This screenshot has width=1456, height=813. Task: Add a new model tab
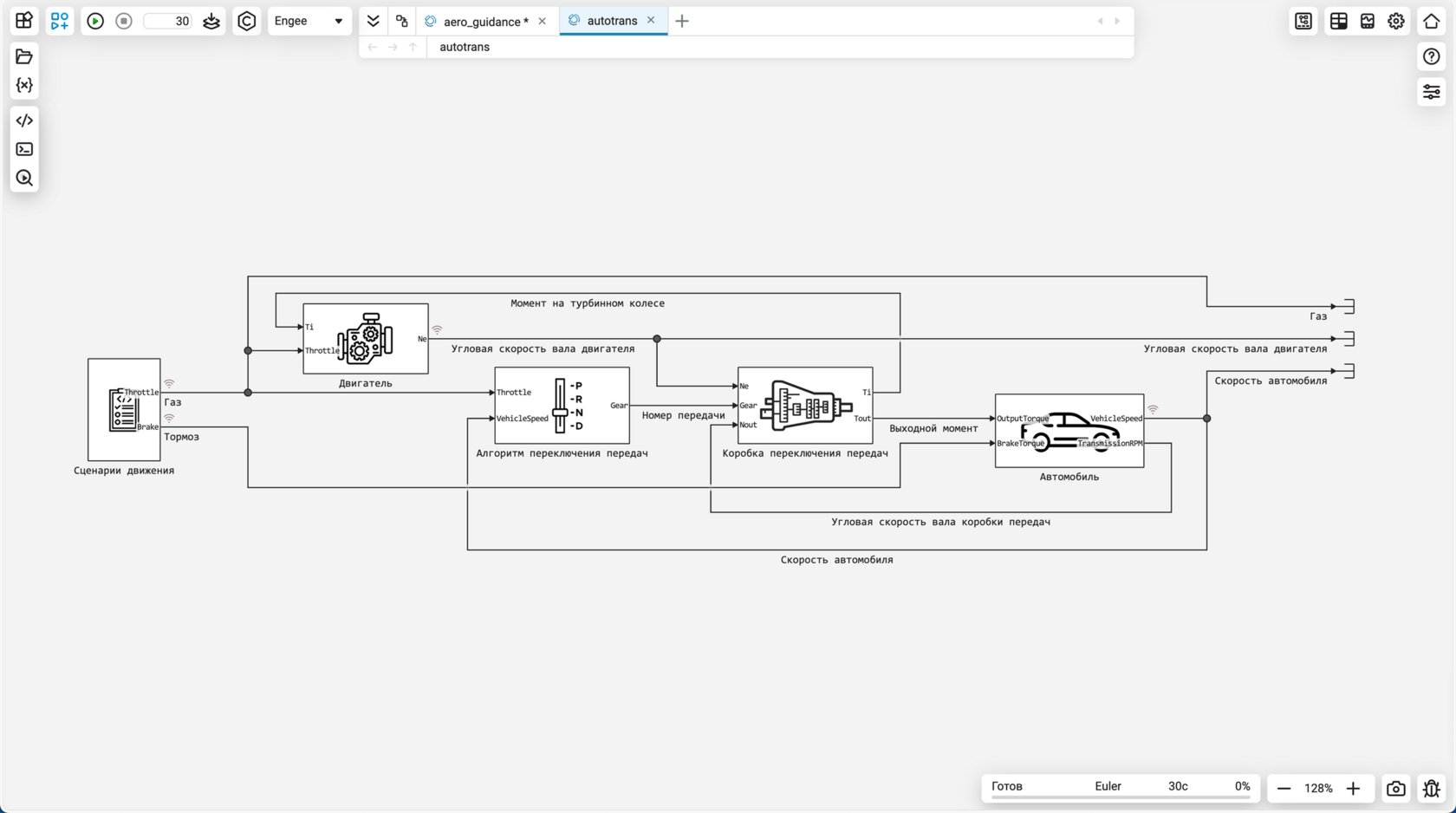(x=682, y=21)
